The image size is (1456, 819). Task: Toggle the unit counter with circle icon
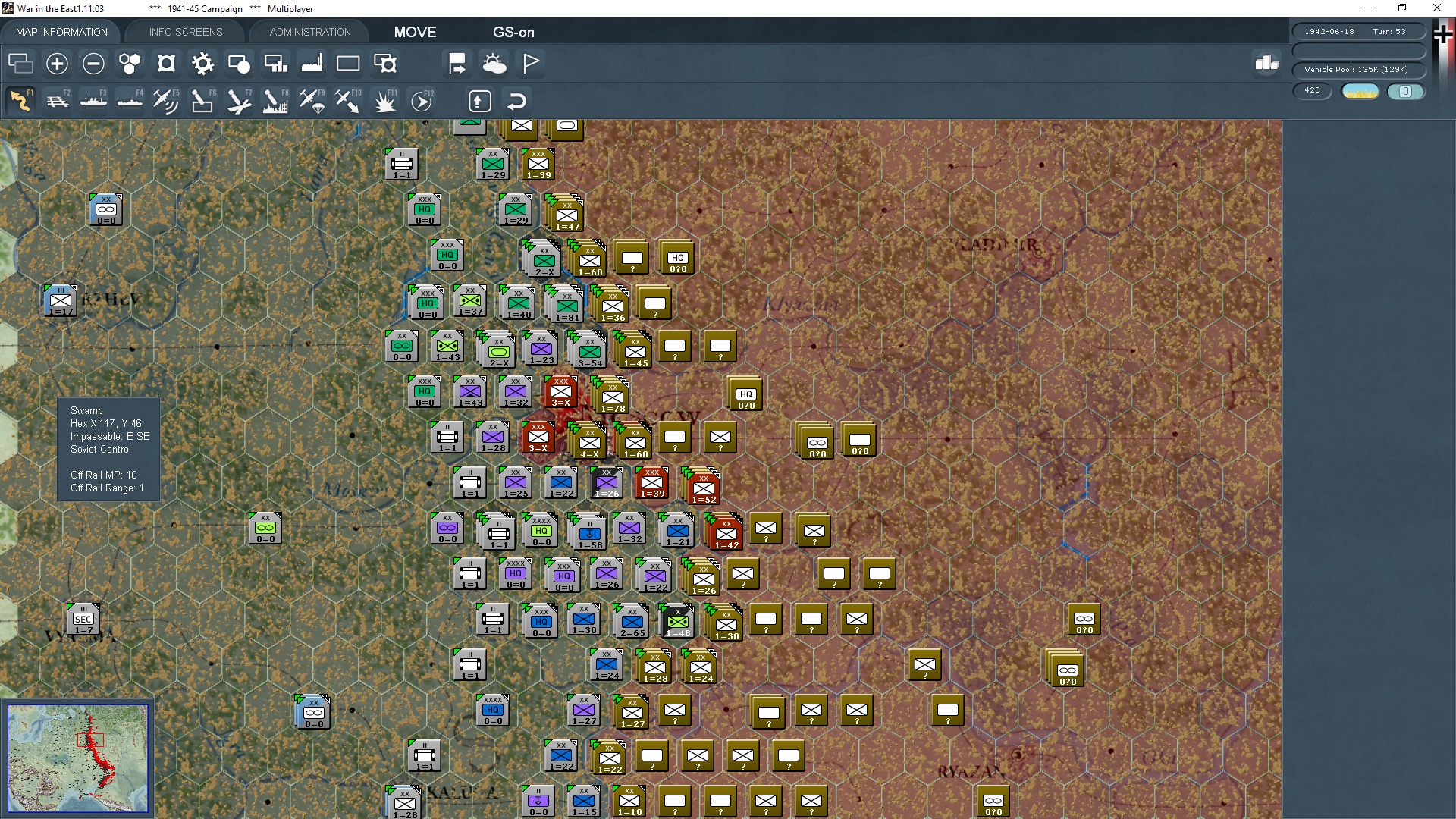pos(239,63)
